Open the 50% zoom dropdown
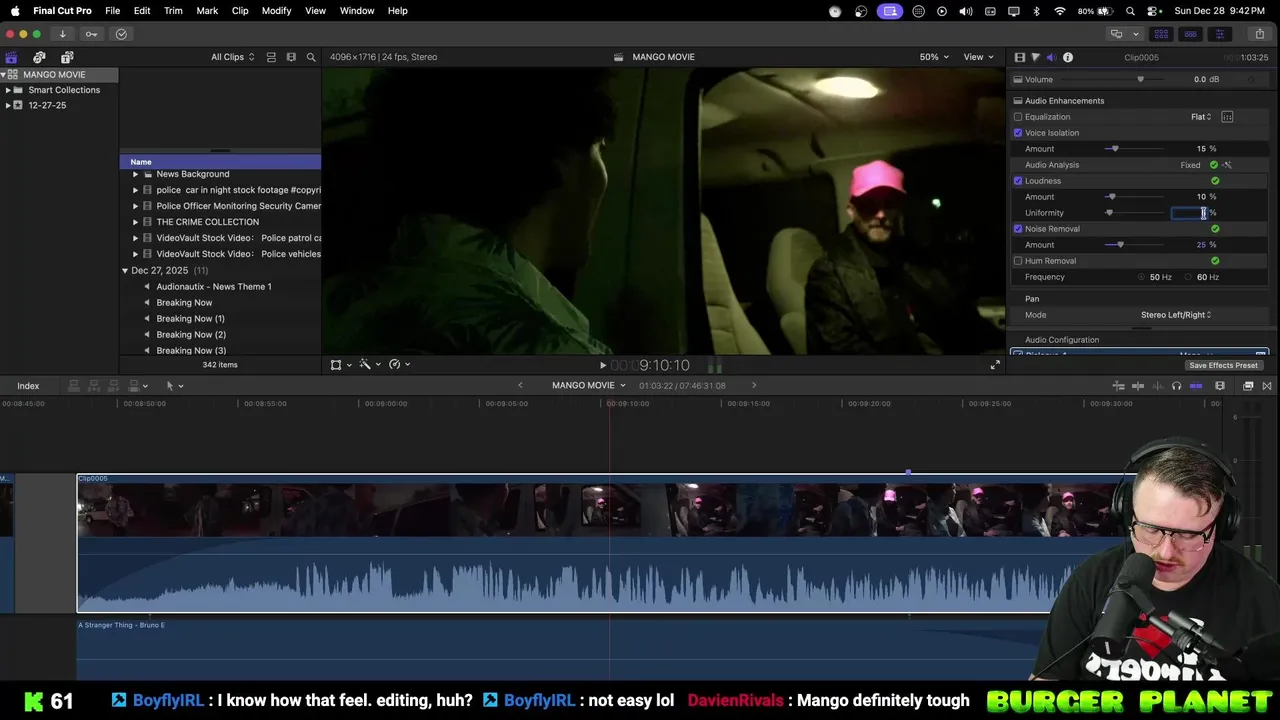 934,57
